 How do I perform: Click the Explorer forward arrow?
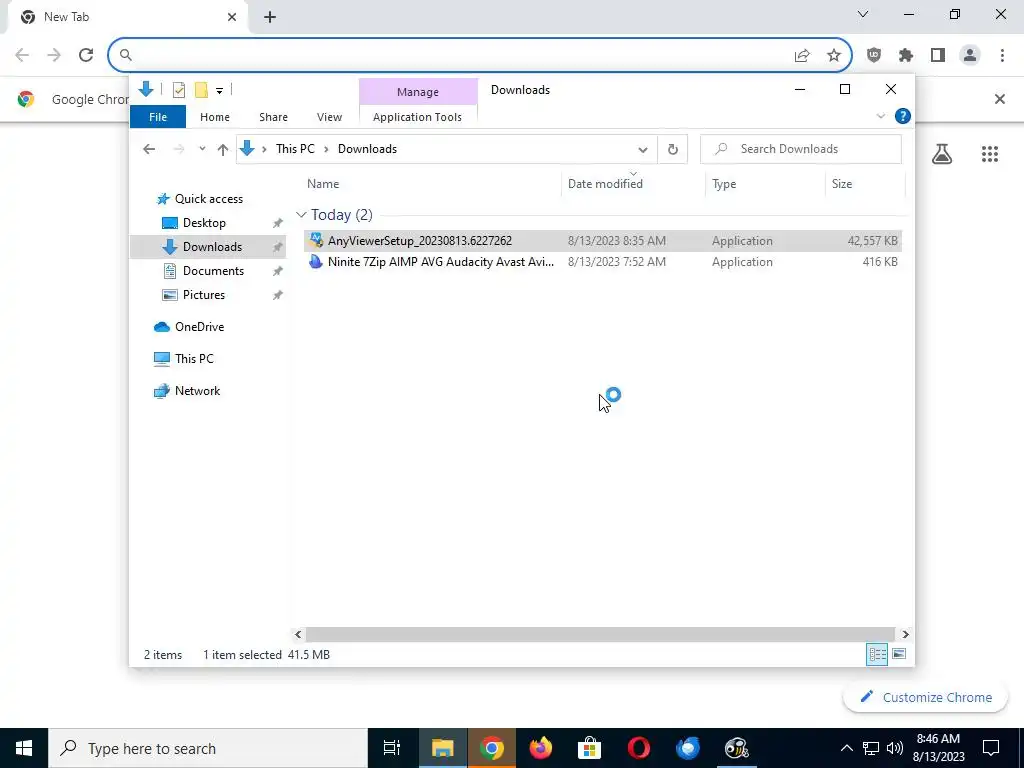(x=179, y=149)
